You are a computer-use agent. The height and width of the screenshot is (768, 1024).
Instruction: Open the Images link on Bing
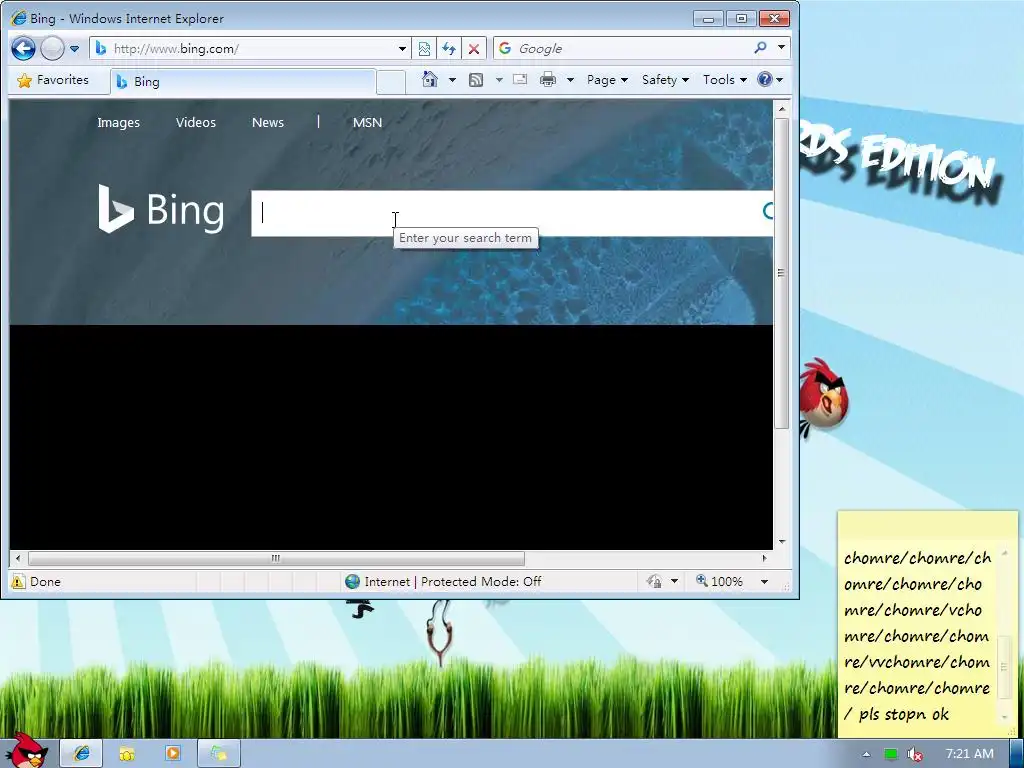click(x=118, y=122)
